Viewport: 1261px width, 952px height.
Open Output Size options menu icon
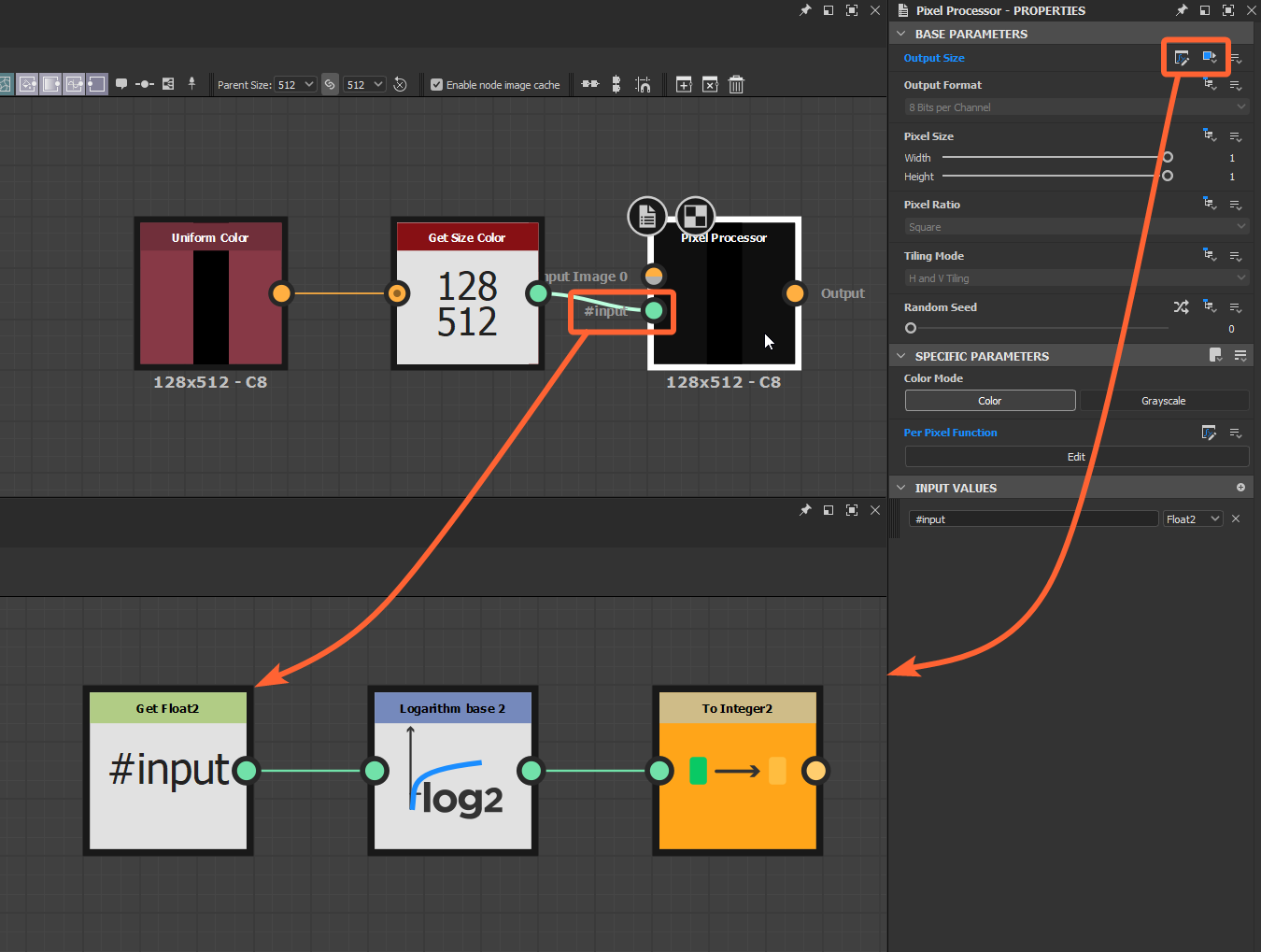1236,58
